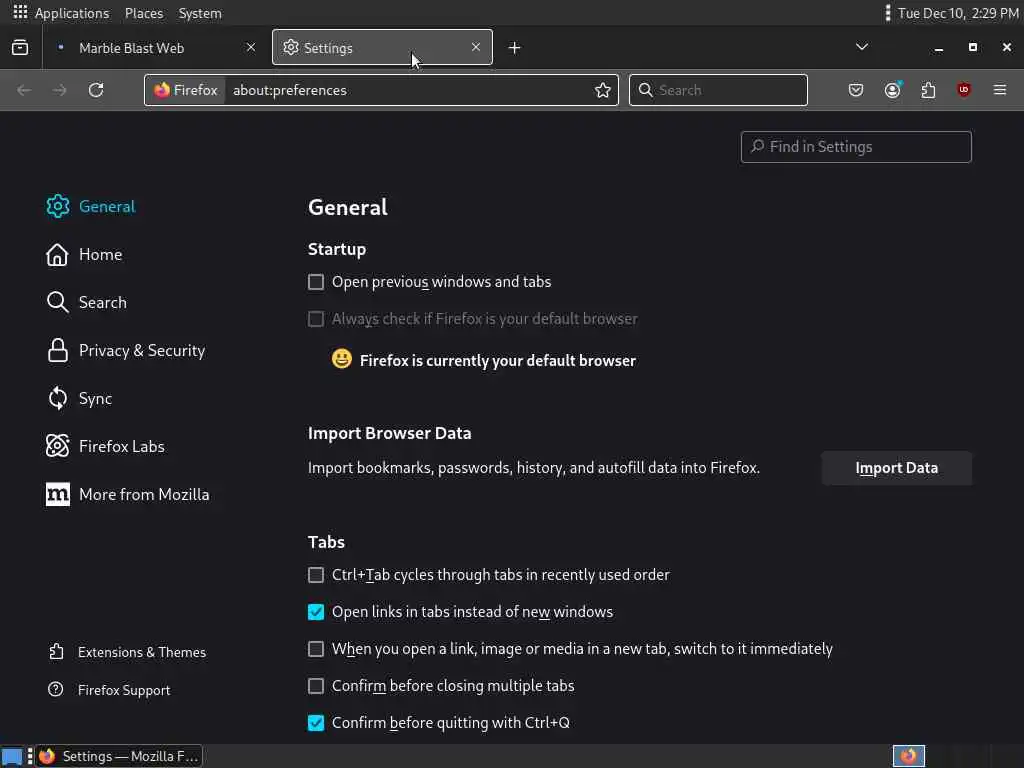Open Extensions & Themes link
1024x768 pixels.
[142, 652]
